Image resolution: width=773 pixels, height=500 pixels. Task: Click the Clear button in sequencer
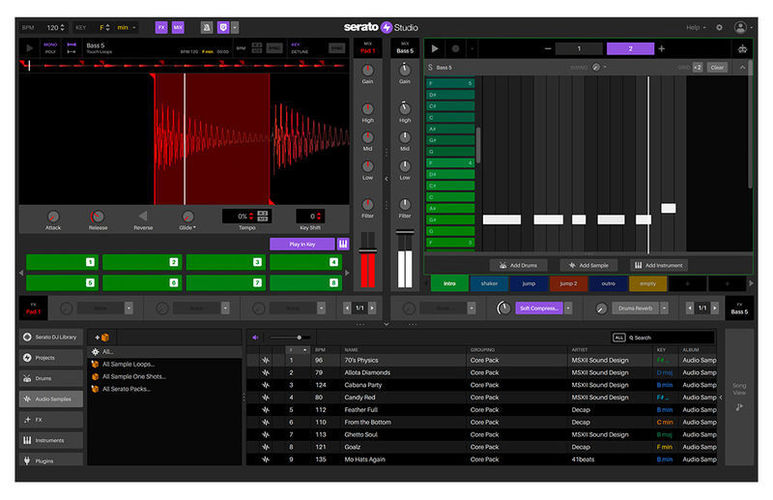[x=717, y=68]
